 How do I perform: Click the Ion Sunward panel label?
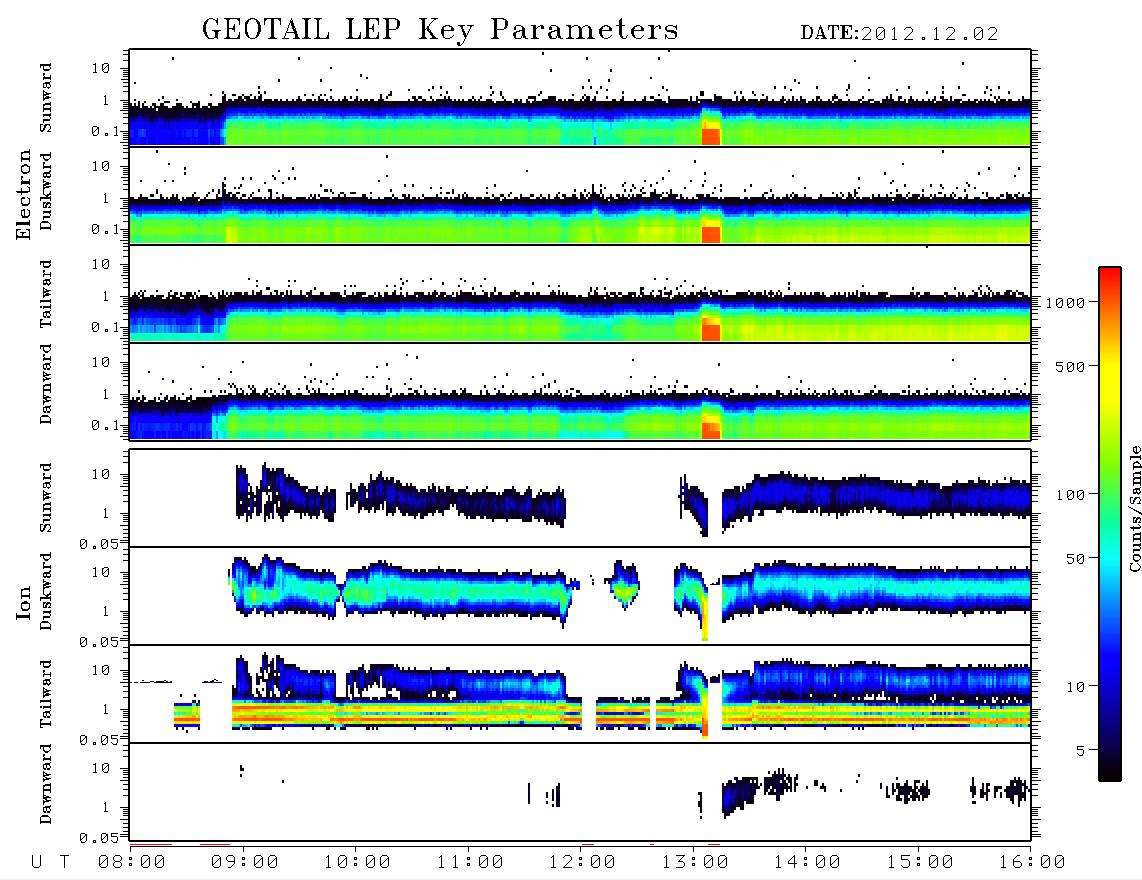[46, 498]
